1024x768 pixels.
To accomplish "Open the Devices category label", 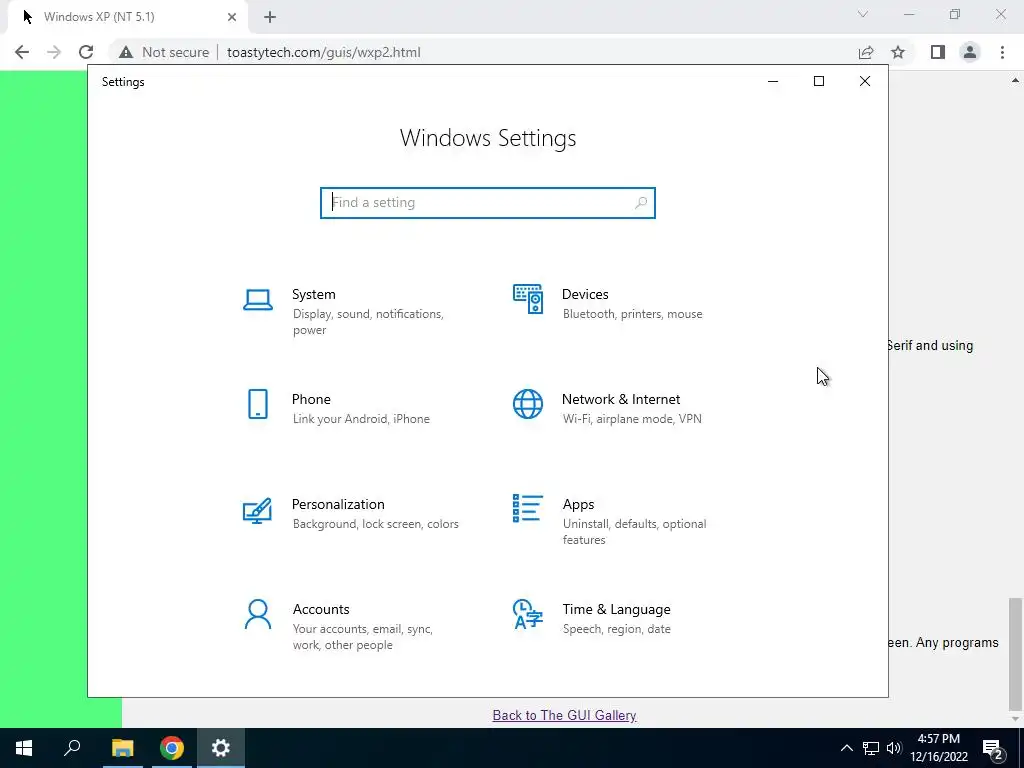I will click(x=585, y=295).
